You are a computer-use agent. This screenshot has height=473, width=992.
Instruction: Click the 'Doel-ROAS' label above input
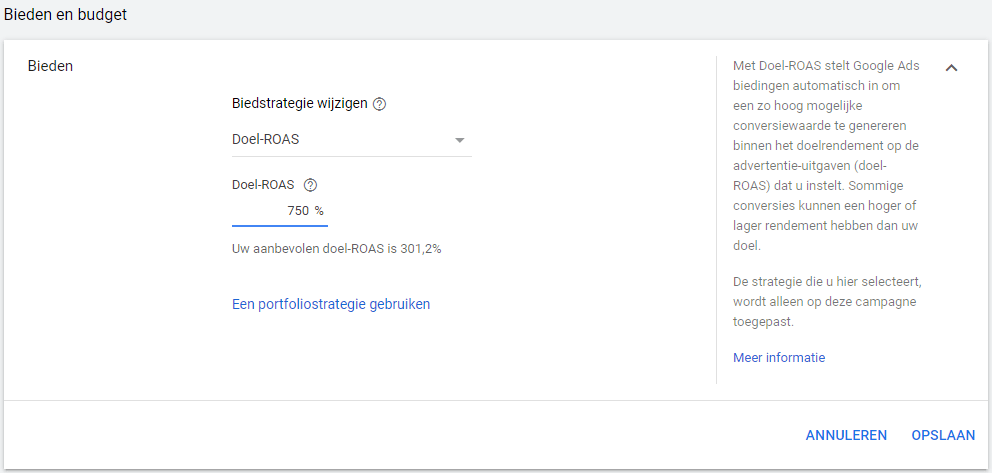click(x=263, y=185)
